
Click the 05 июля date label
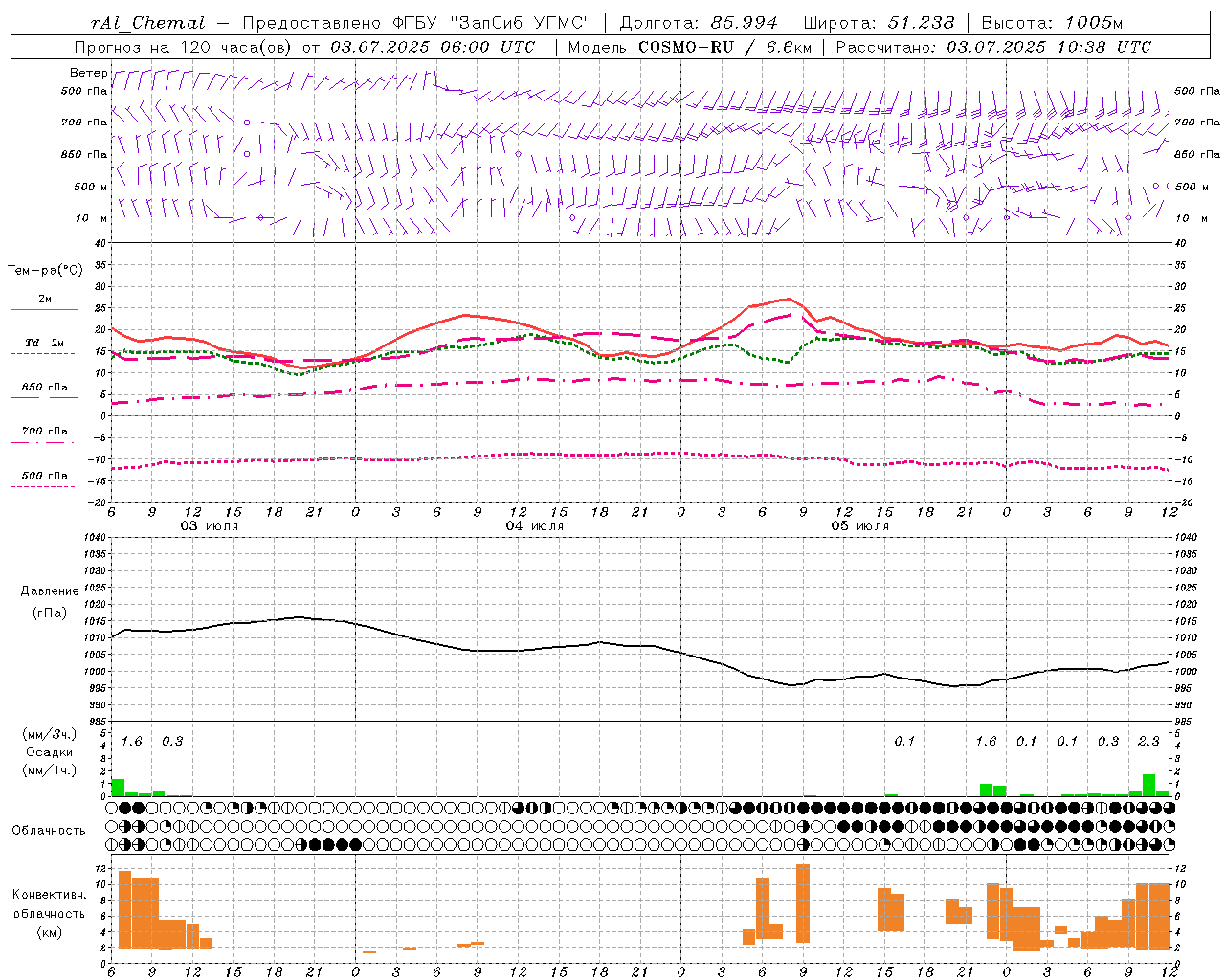pos(860,525)
